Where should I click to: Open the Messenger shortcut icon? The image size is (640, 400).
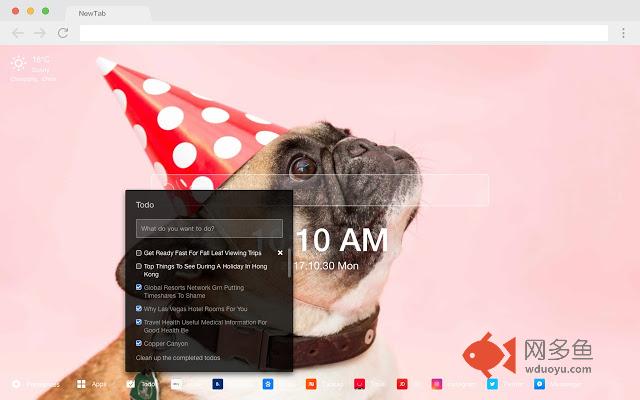click(539, 384)
